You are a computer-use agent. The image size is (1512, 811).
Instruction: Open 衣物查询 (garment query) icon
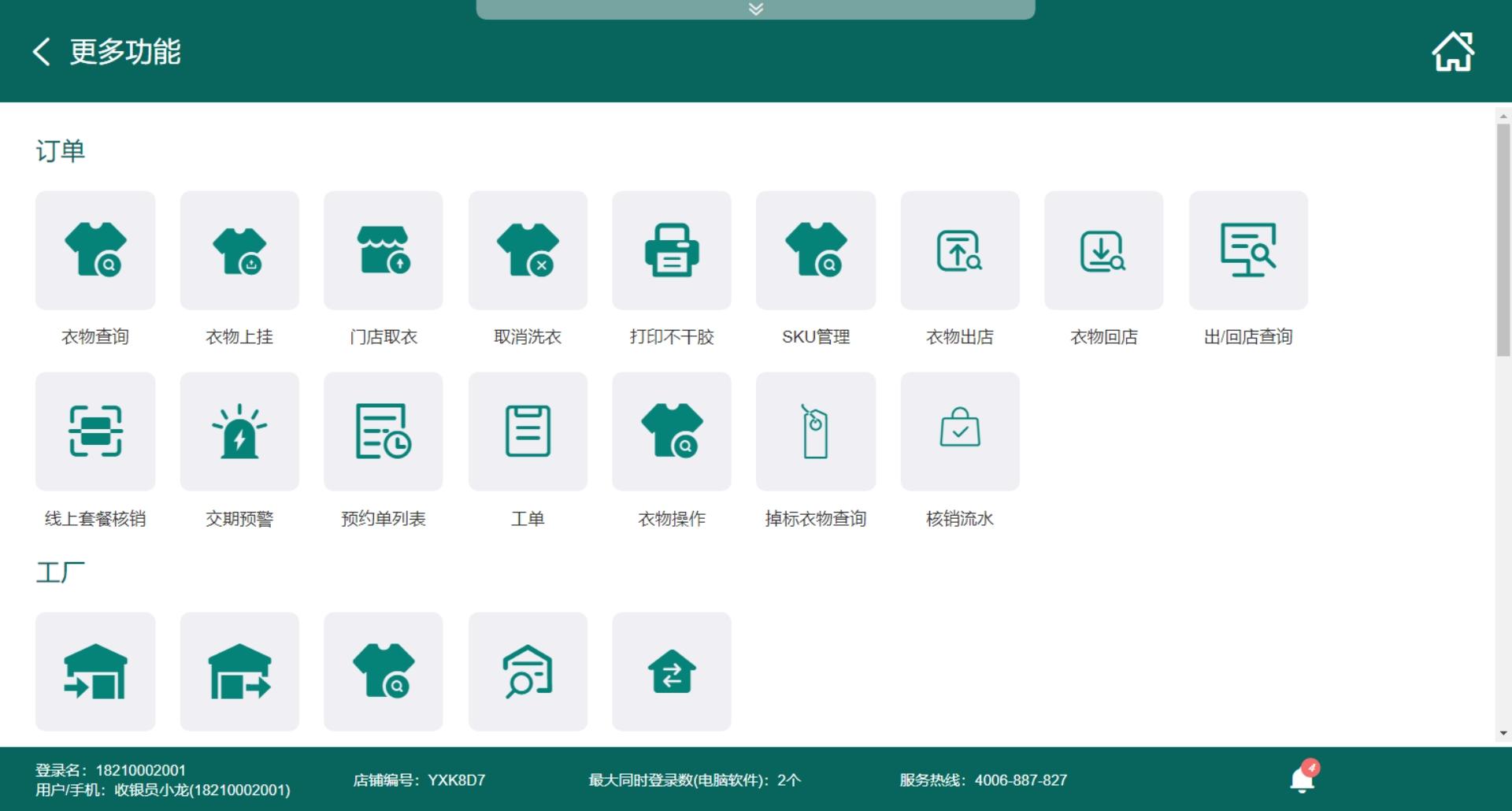point(95,250)
